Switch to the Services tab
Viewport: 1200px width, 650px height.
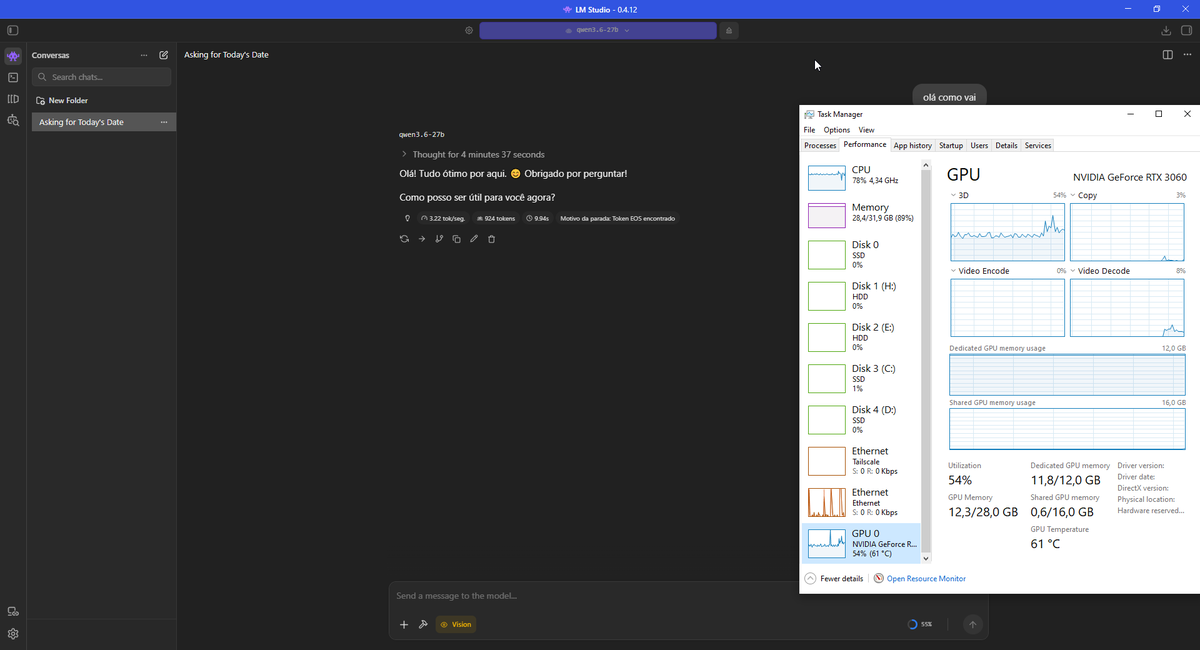click(1038, 145)
